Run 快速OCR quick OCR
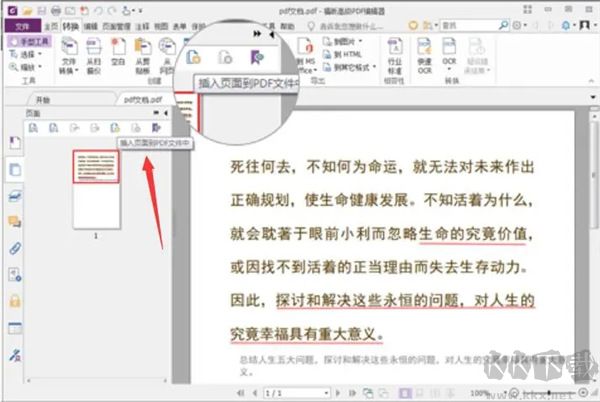The image size is (600, 402). point(424,55)
